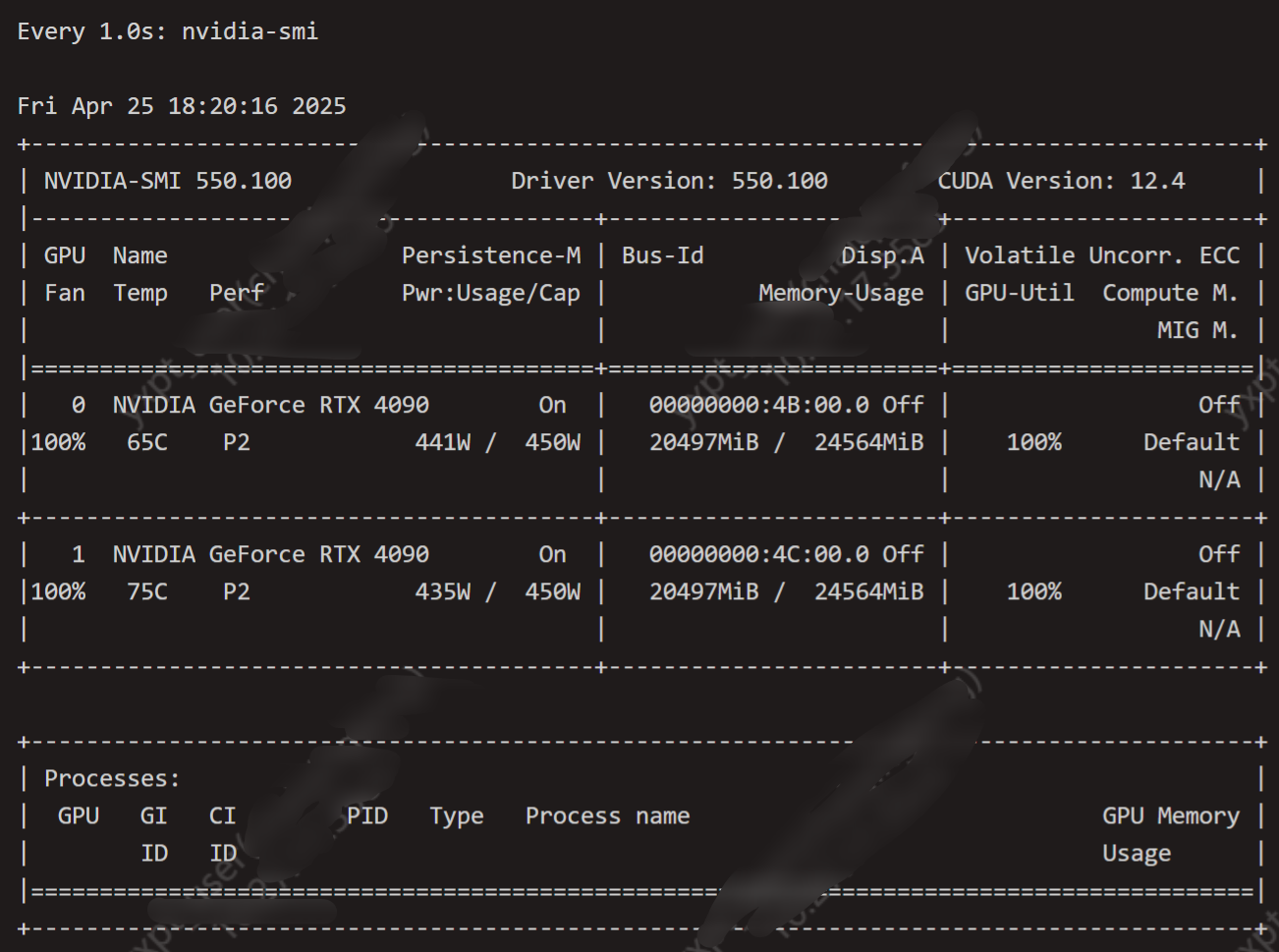Click GPU 0 power usage '441W'
Viewport: 1279px width, 952px height.
click(x=443, y=442)
